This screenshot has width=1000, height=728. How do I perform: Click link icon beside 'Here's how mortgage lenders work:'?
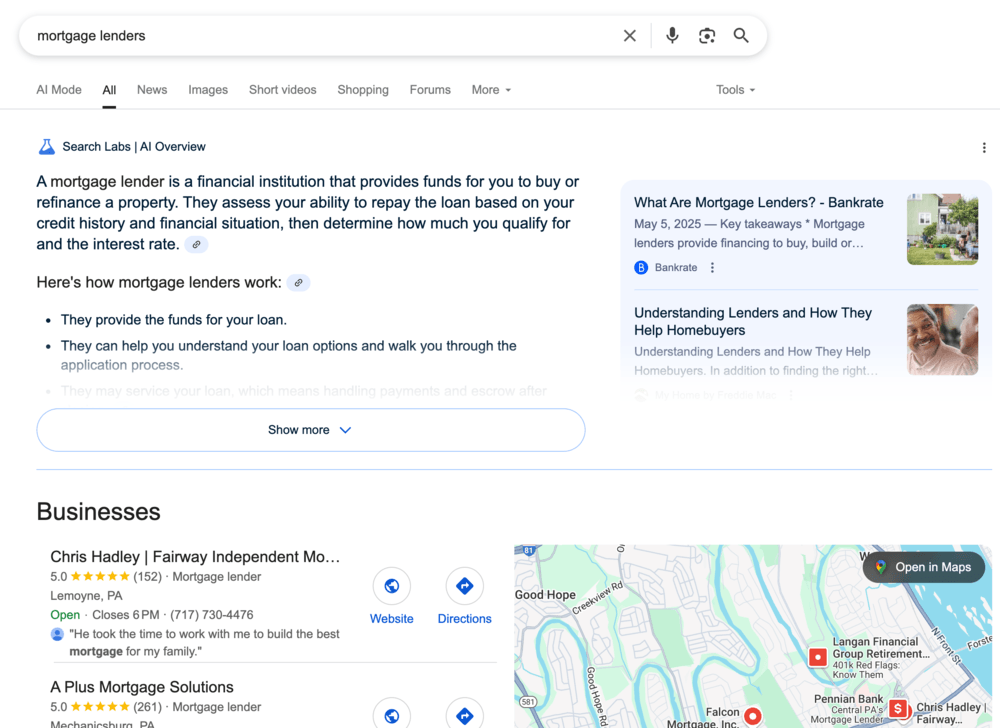pos(298,283)
